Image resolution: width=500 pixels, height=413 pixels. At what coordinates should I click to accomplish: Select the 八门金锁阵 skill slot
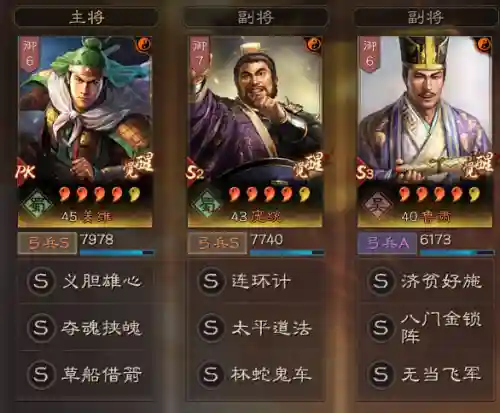coord(425,328)
